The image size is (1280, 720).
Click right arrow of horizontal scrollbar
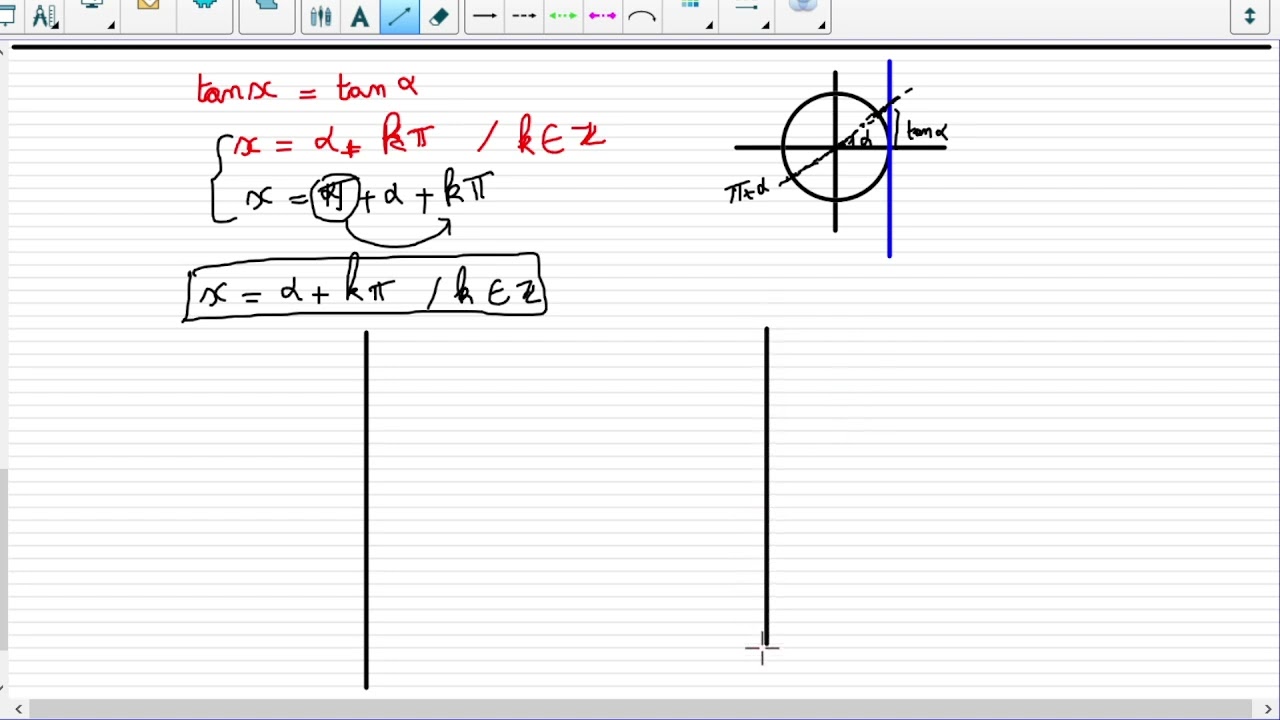click(1268, 709)
